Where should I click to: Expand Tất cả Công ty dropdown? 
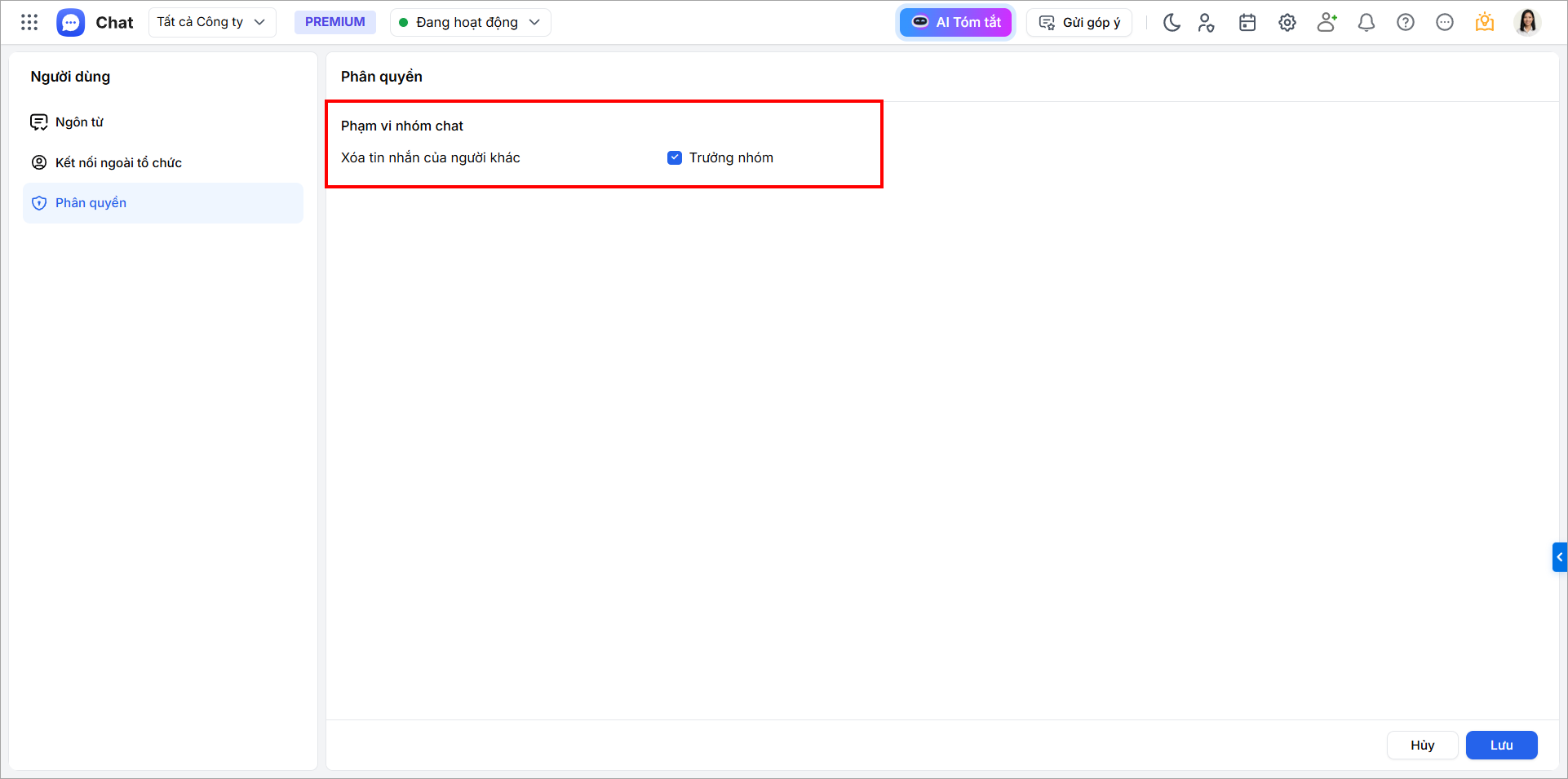[212, 22]
